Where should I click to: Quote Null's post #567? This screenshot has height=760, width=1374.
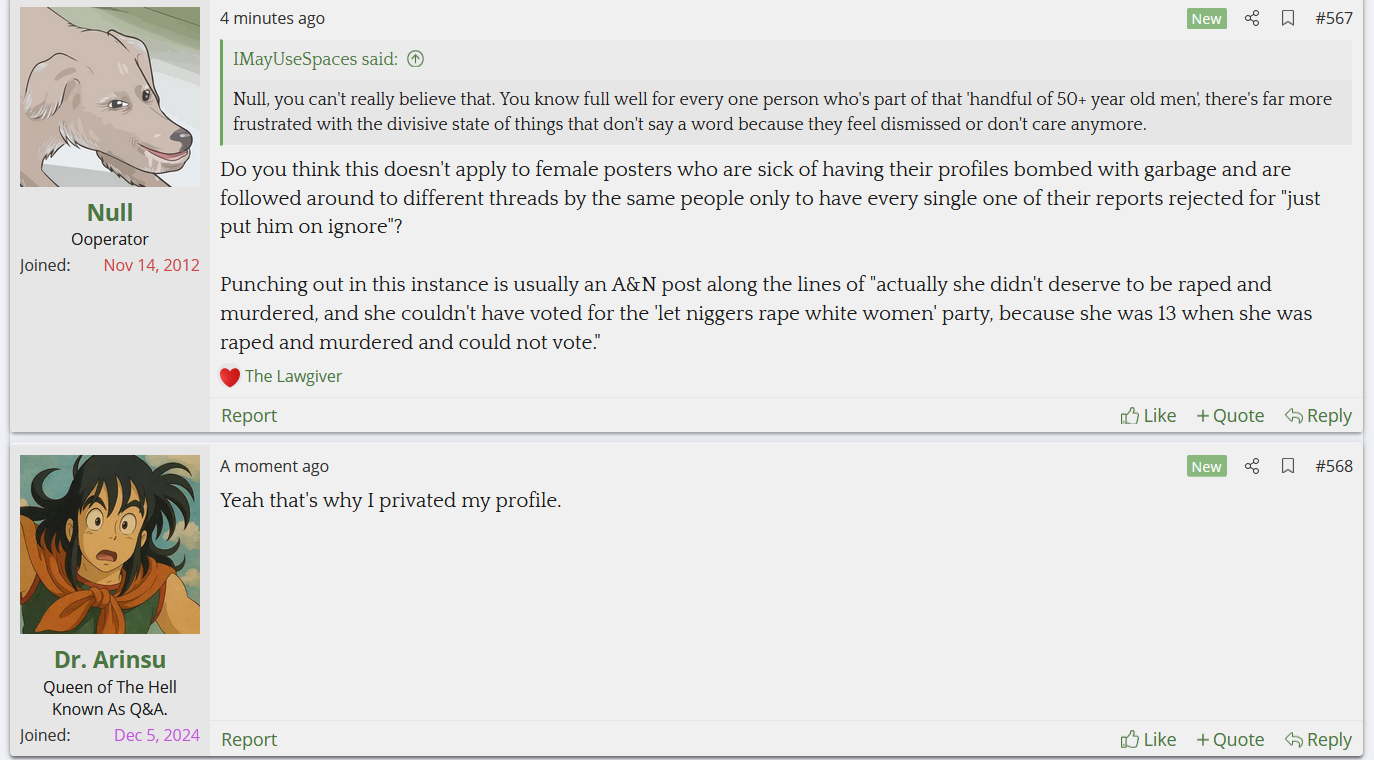coord(1230,415)
